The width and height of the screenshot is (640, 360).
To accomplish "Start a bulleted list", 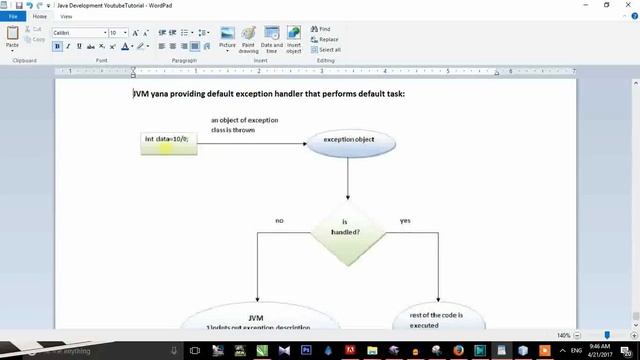I will [184, 33].
